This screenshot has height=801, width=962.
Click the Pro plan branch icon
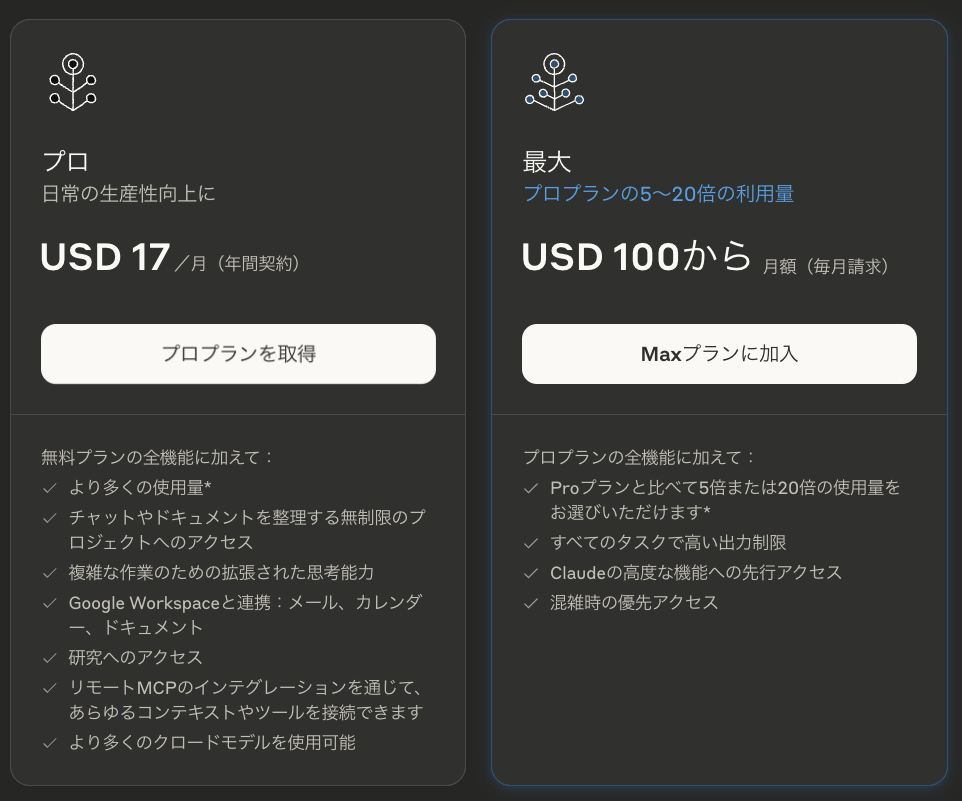[73, 82]
